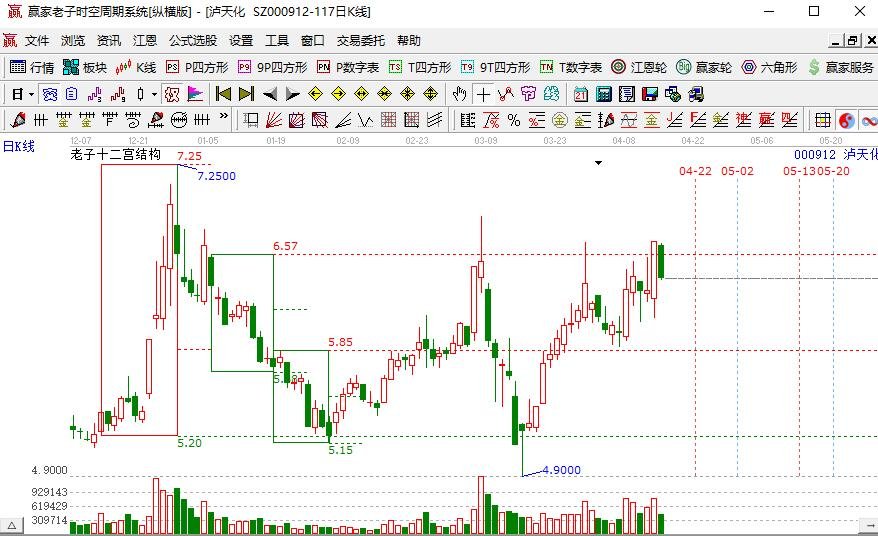Click the floppy disk save icon
The height and width of the screenshot is (536, 878).
coord(650,94)
